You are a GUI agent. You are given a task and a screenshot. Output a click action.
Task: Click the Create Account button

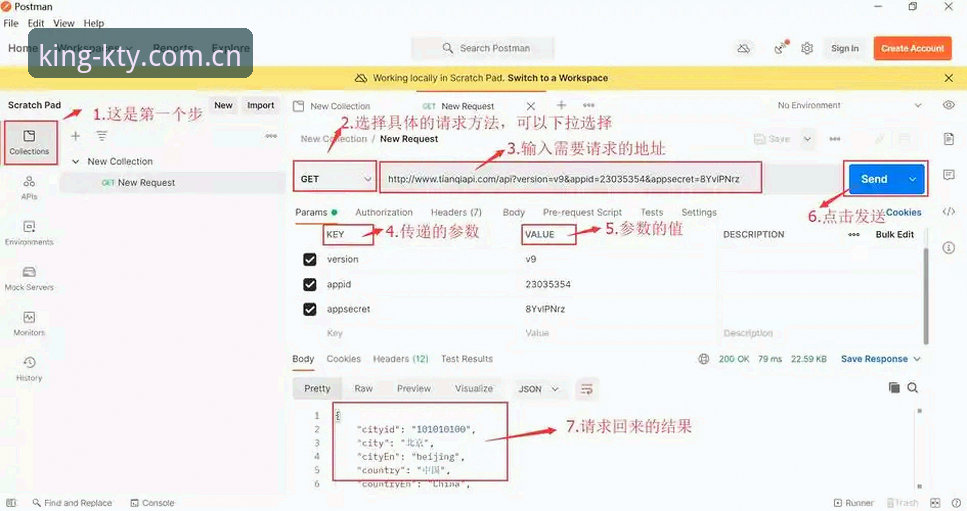coord(912,48)
